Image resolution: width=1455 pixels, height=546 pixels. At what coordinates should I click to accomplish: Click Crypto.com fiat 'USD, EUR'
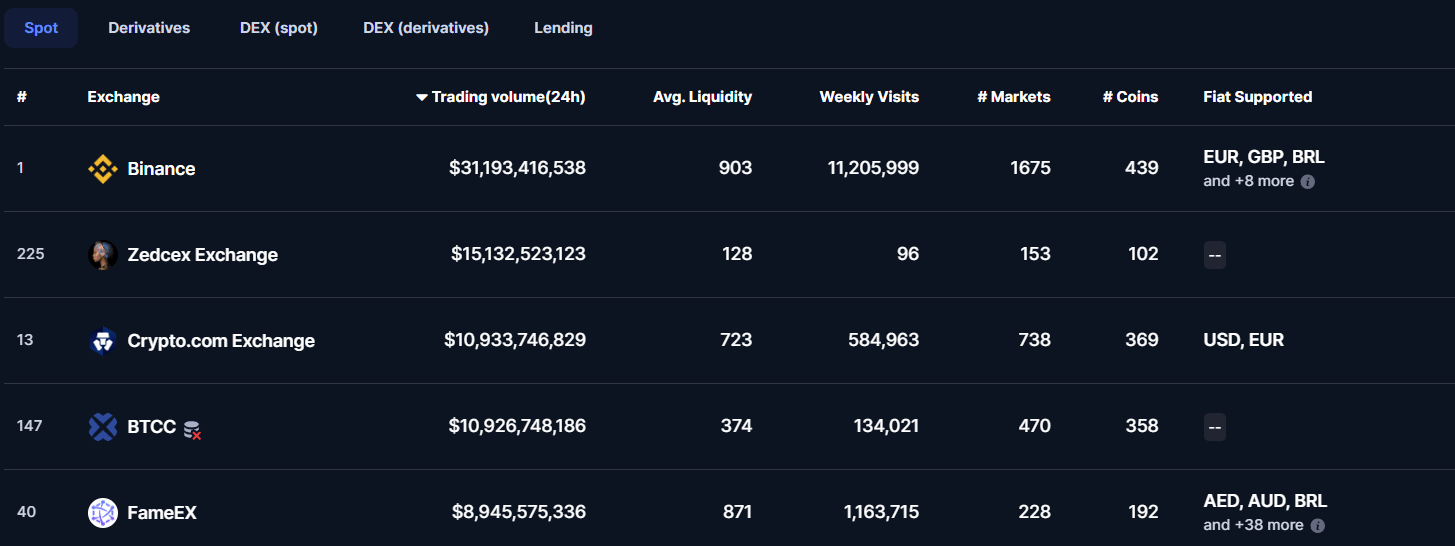pos(1243,340)
